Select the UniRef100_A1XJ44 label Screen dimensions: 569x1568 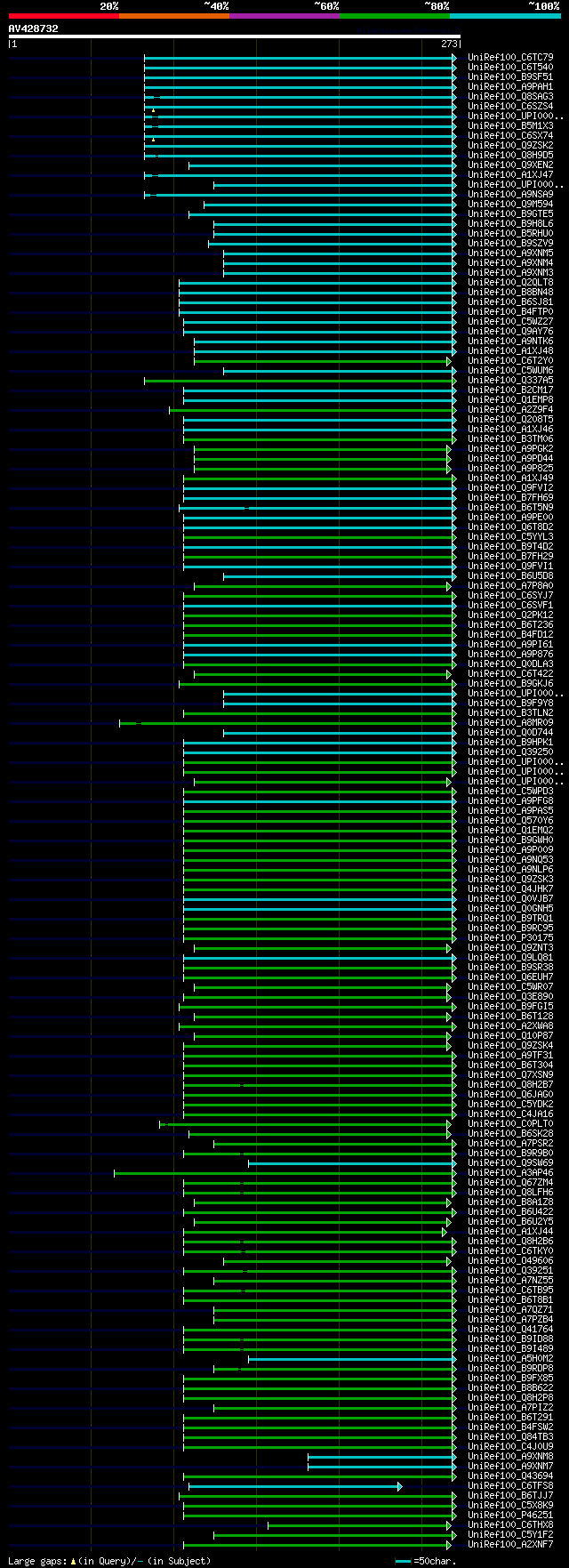pos(510,1232)
